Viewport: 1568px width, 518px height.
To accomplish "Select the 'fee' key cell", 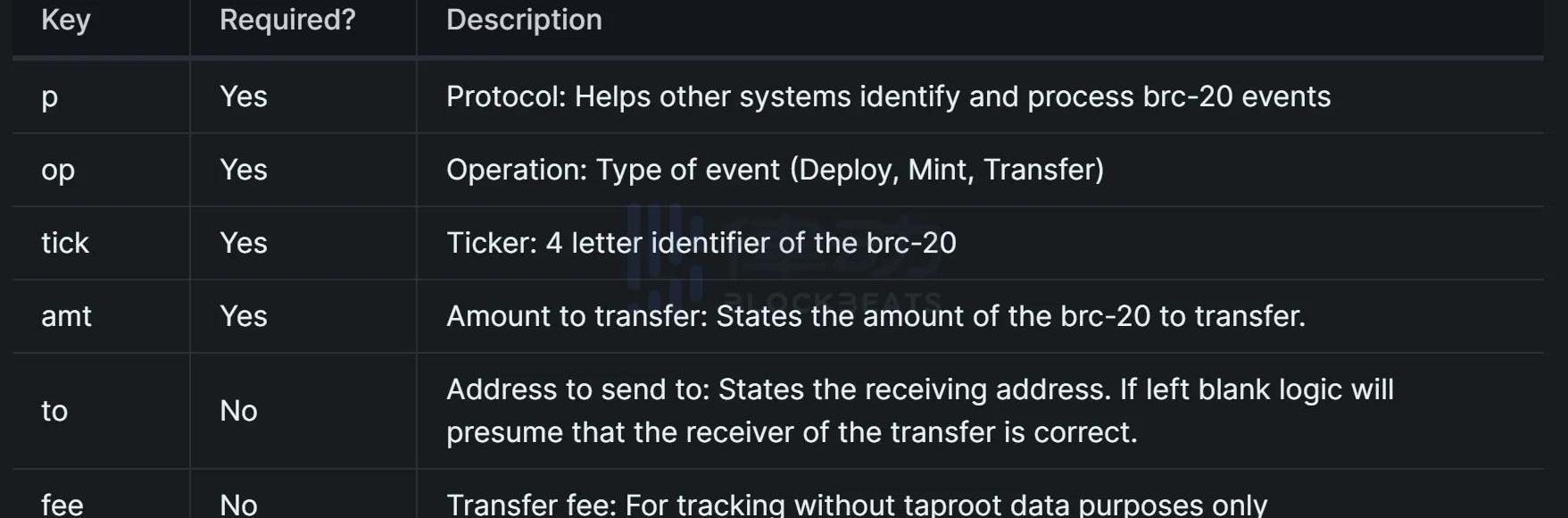I will point(62,505).
